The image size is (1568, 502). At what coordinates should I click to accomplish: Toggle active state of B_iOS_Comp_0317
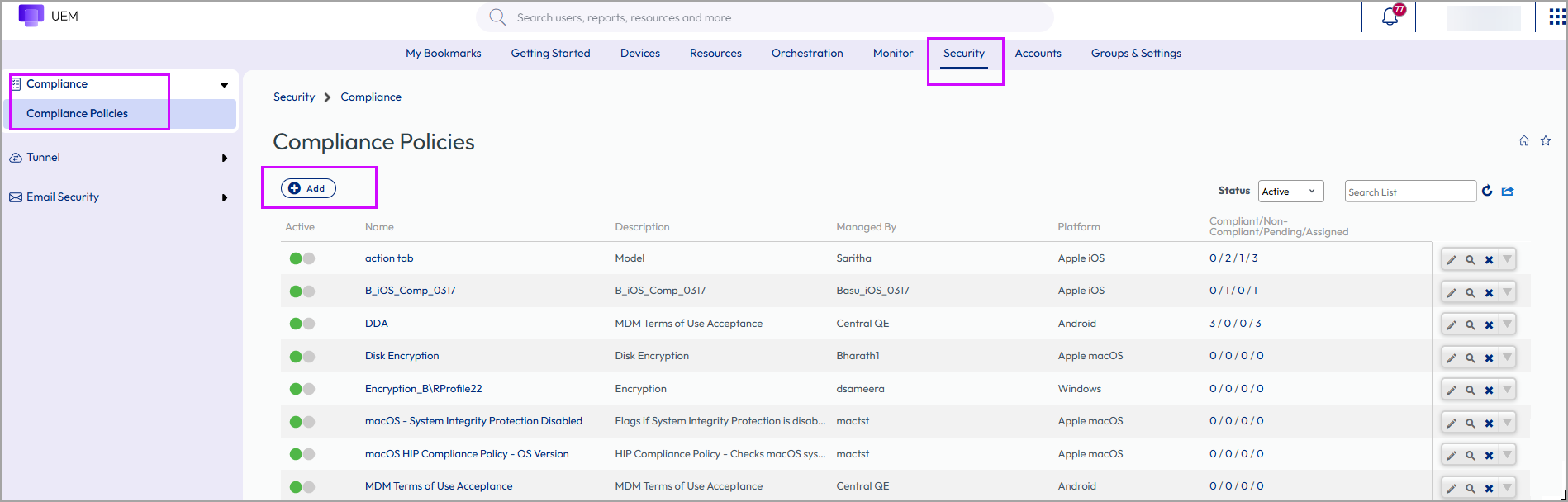(302, 291)
